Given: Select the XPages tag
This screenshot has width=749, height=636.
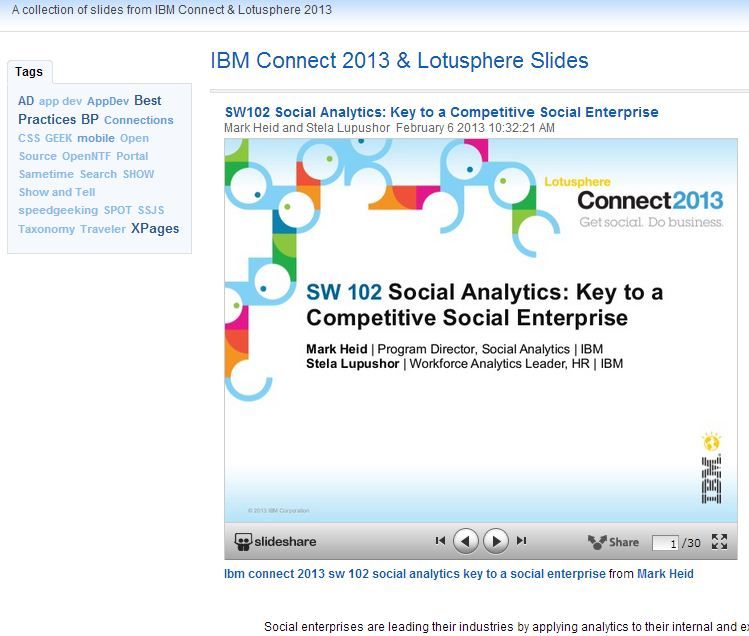Looking at the screenshot, I should click(155, 228).
